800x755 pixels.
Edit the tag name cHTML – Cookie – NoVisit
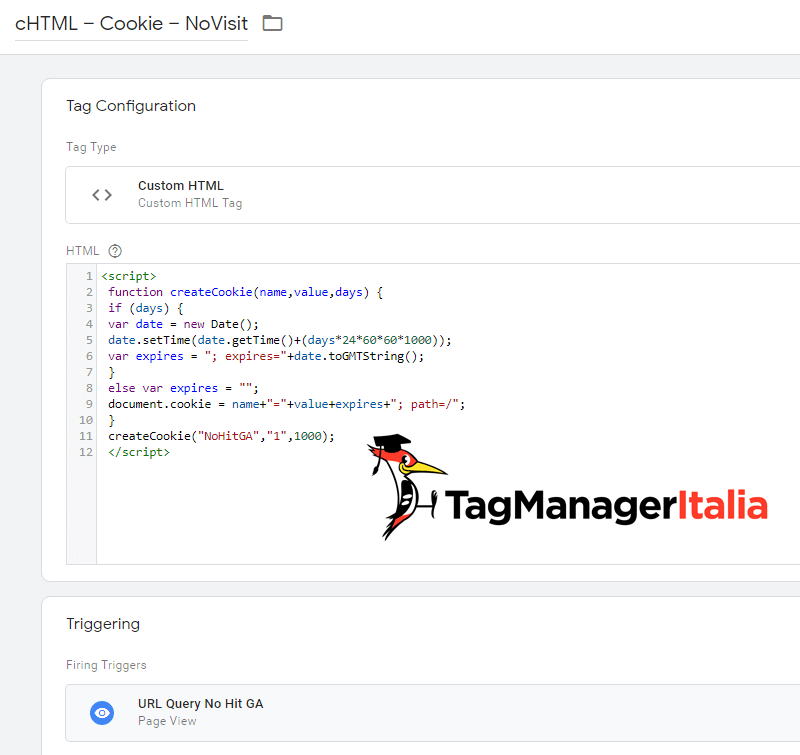pos(131,24)
